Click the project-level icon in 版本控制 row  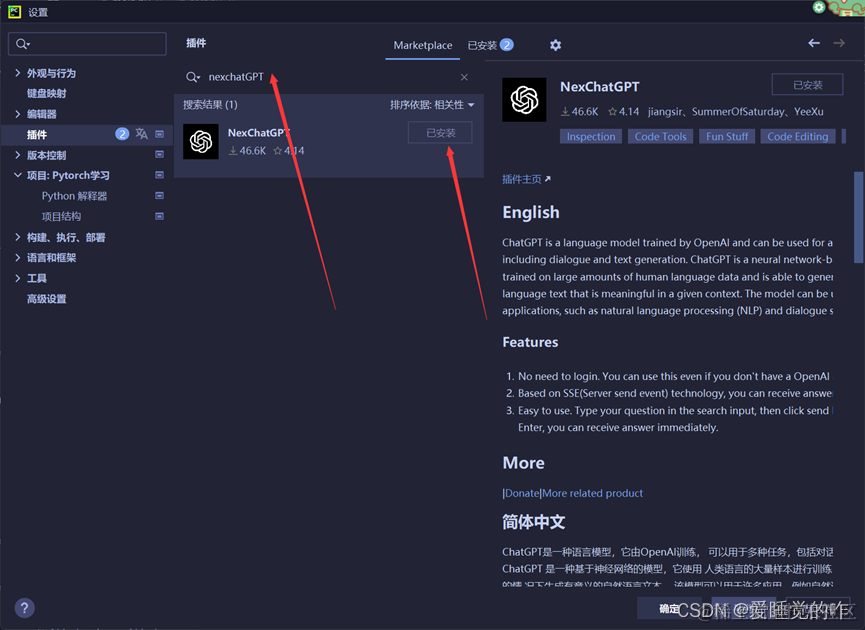tap(159, 154)
